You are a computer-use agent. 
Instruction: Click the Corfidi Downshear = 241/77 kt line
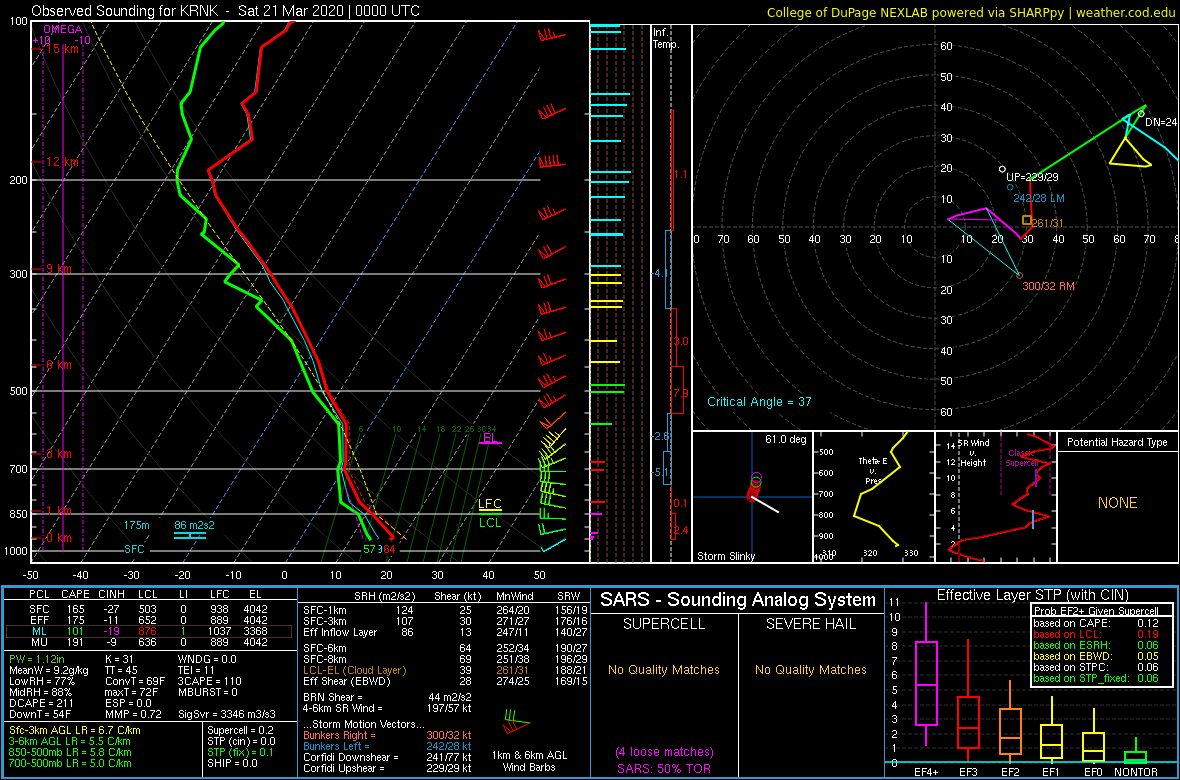tap(387, 757)
